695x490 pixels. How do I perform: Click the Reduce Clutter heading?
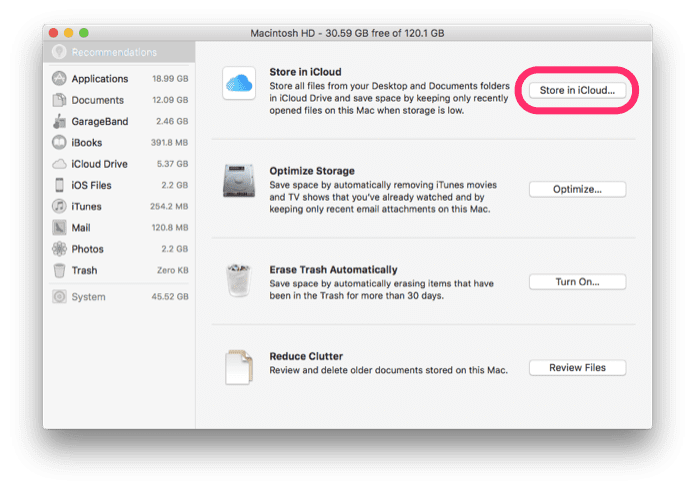click(306, 356)
